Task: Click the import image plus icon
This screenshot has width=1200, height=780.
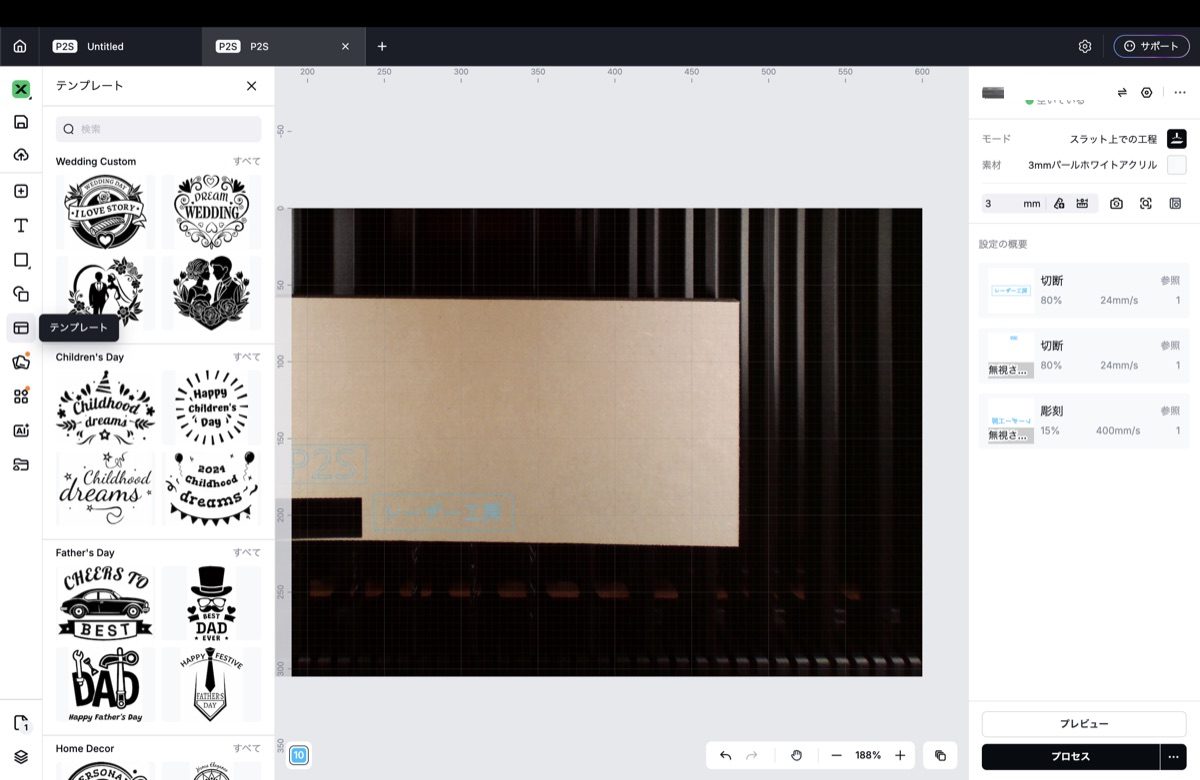Action: pyautogui.click(x=21, y=191)
